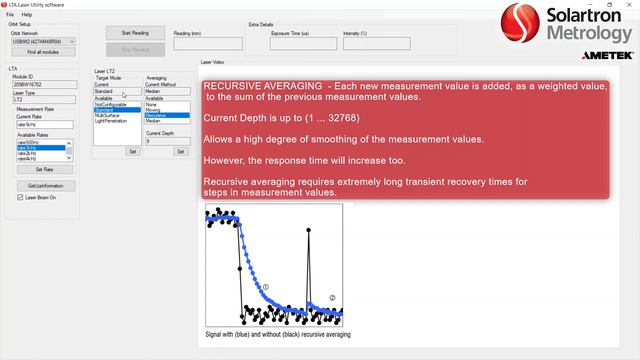Click the Start Reading button
This screenshot has height=360, width=640.
135,33
